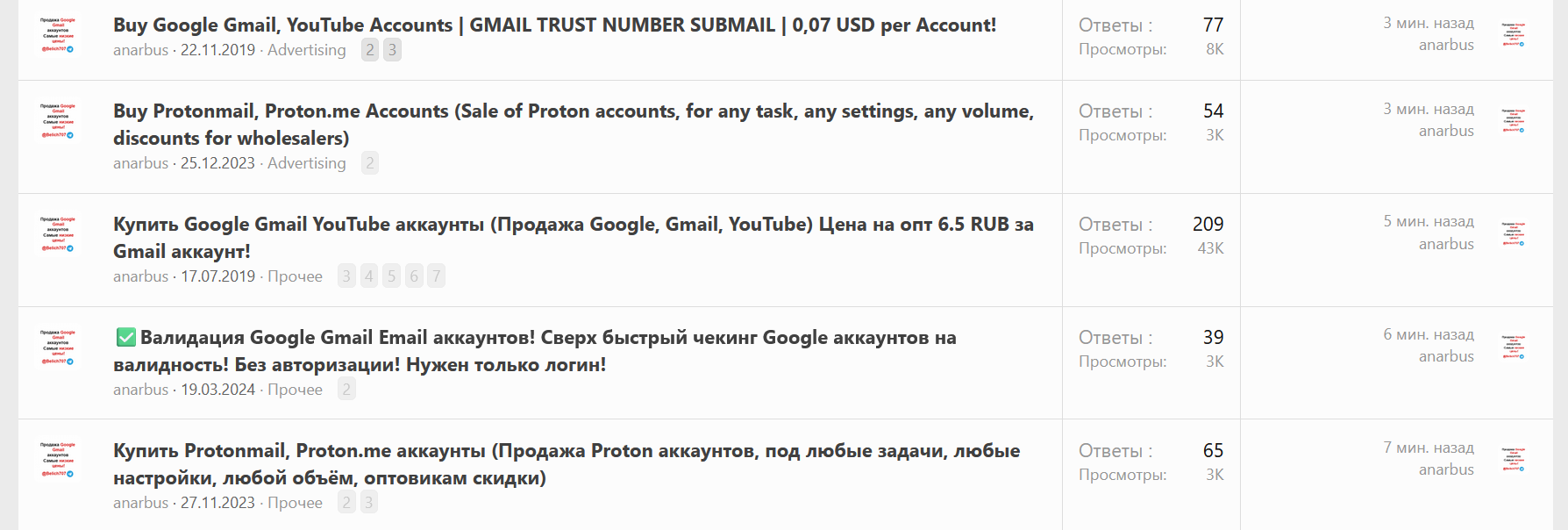Click the 5 мин. назад latest post timestamp
Screen dimensions: 1568x530
(1429, 221)
